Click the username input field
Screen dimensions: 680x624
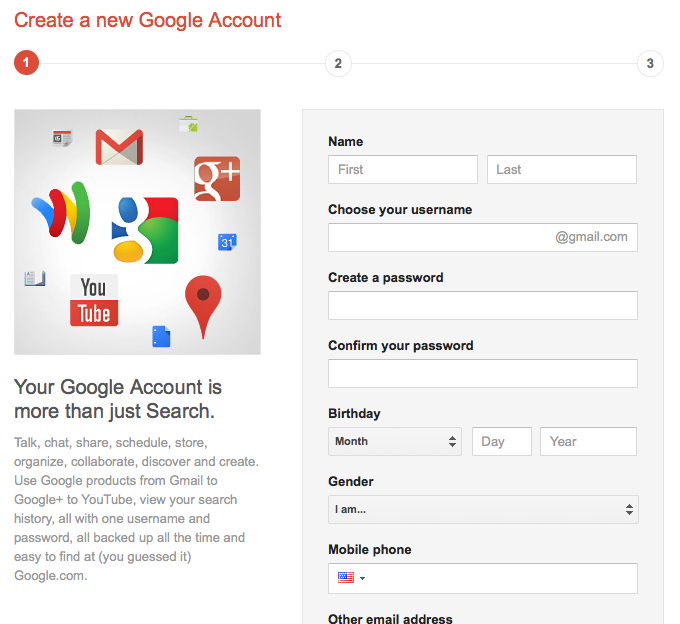[x=483, y=237]
